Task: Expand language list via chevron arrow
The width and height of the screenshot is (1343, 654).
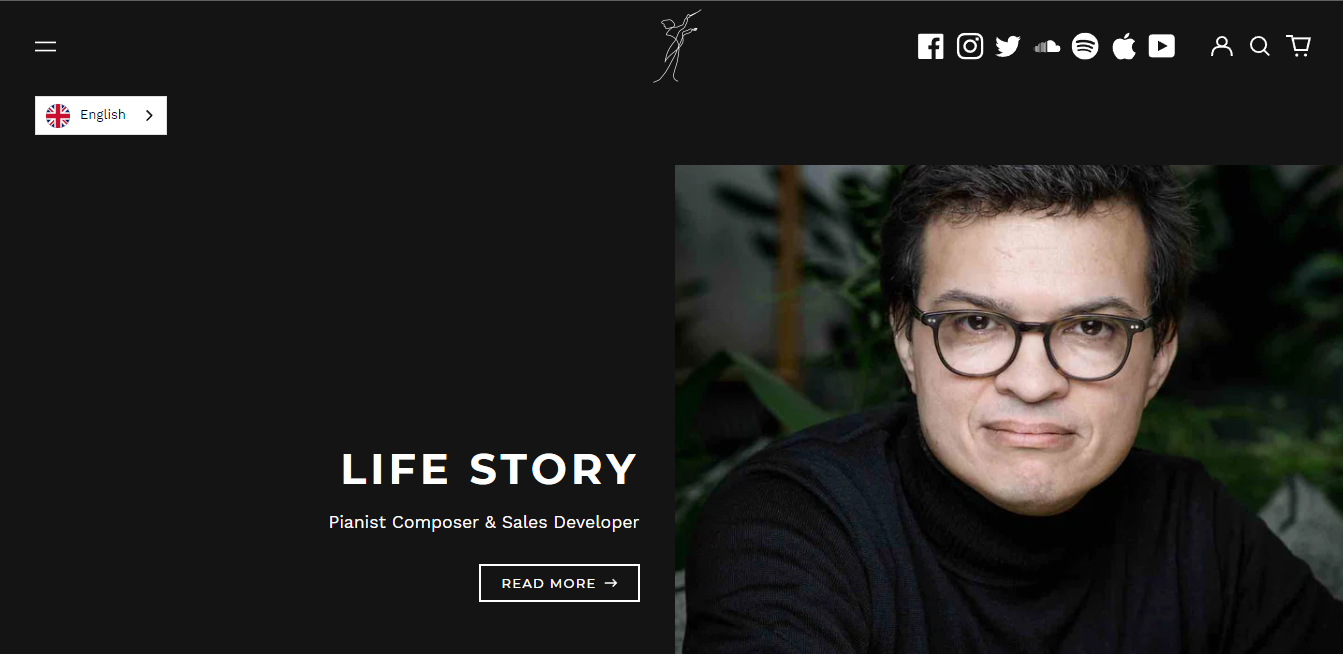Action: 149,115
